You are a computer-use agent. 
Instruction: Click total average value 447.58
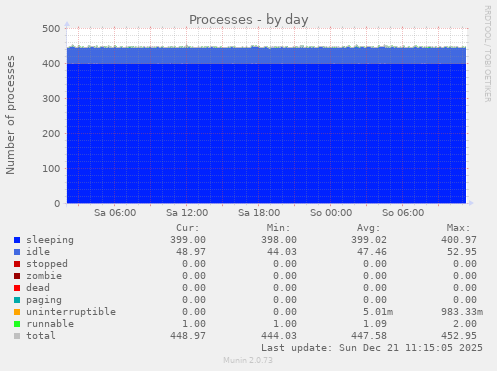tap(369, 336)
